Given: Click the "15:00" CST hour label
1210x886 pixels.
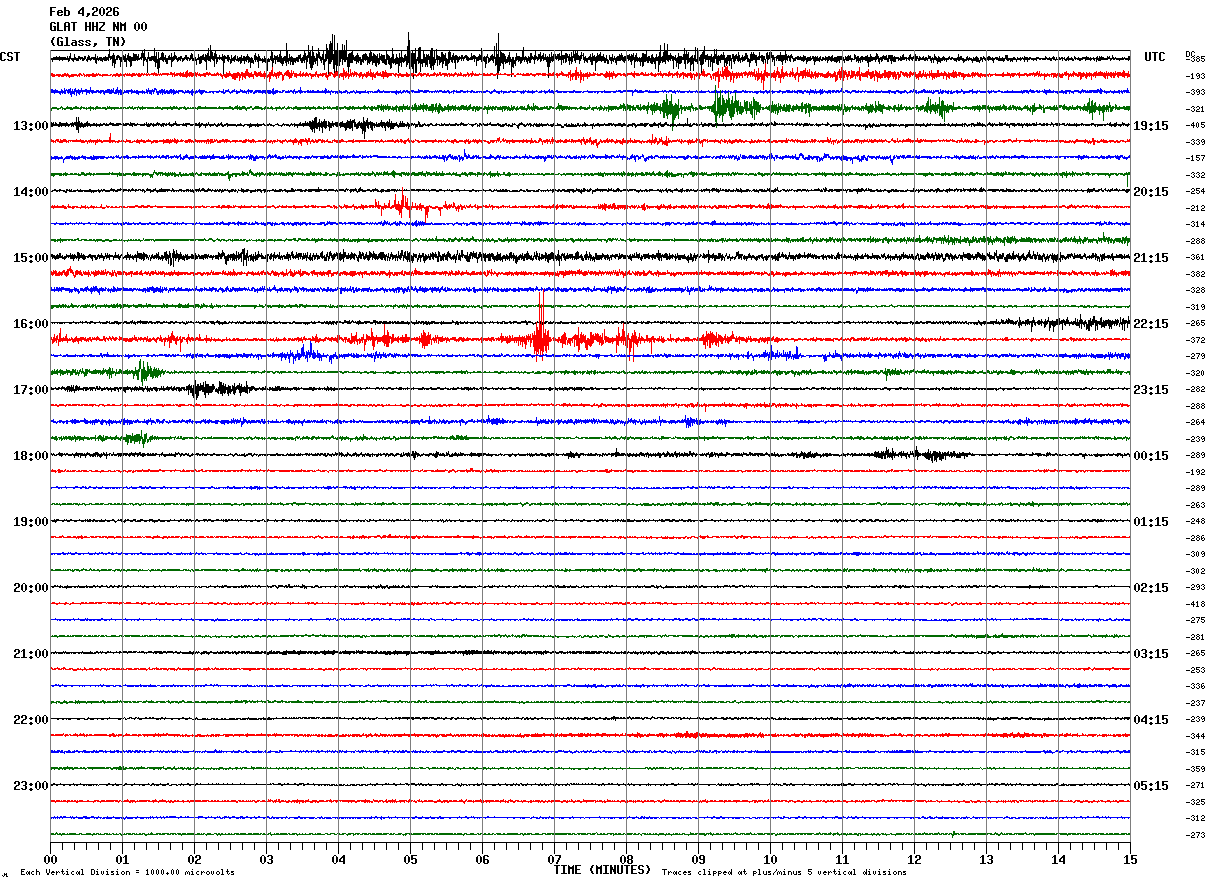Looking at the screenshot, I should pos(31,258).
